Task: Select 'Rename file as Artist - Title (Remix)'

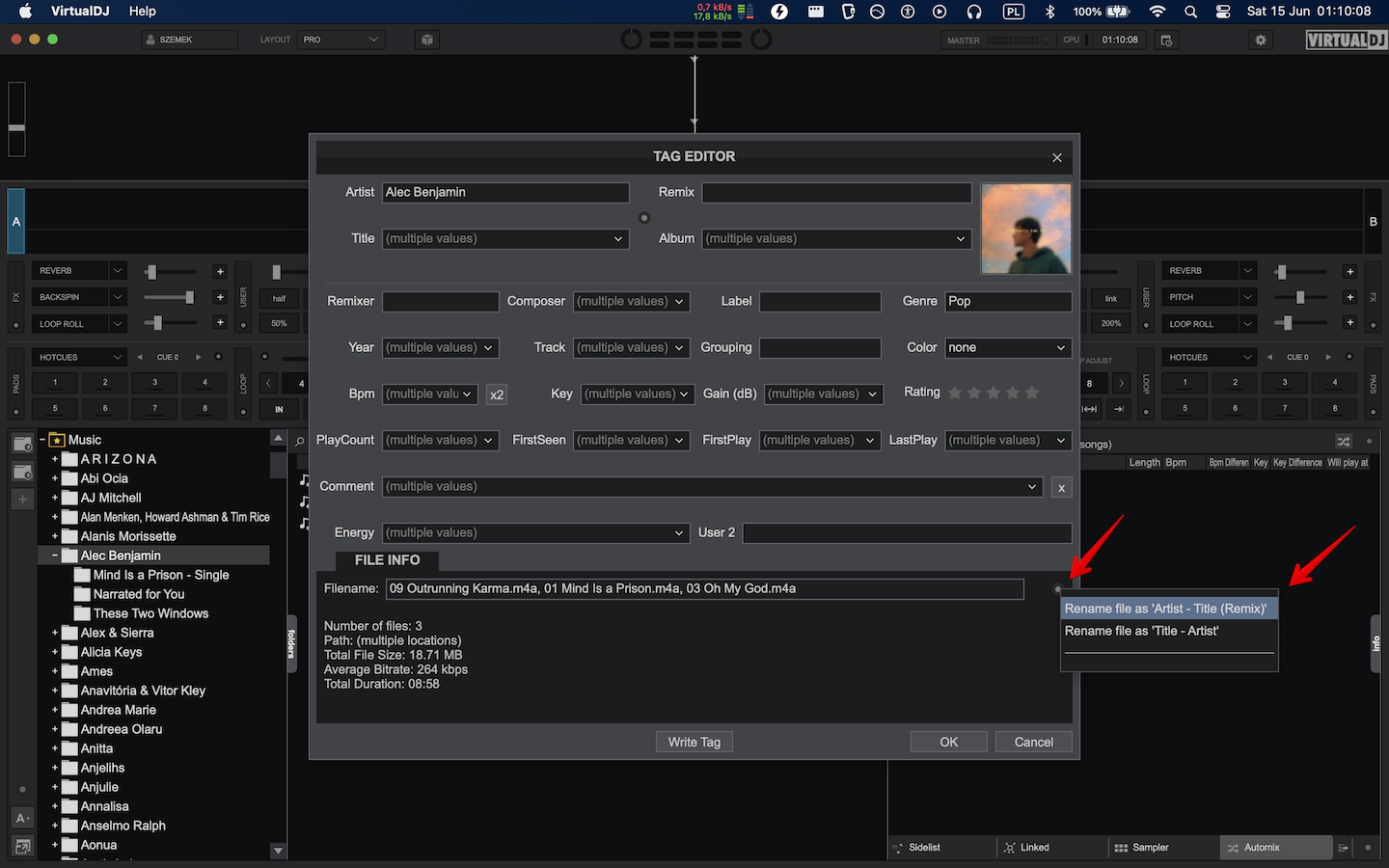Action: tap(1169, 609)
